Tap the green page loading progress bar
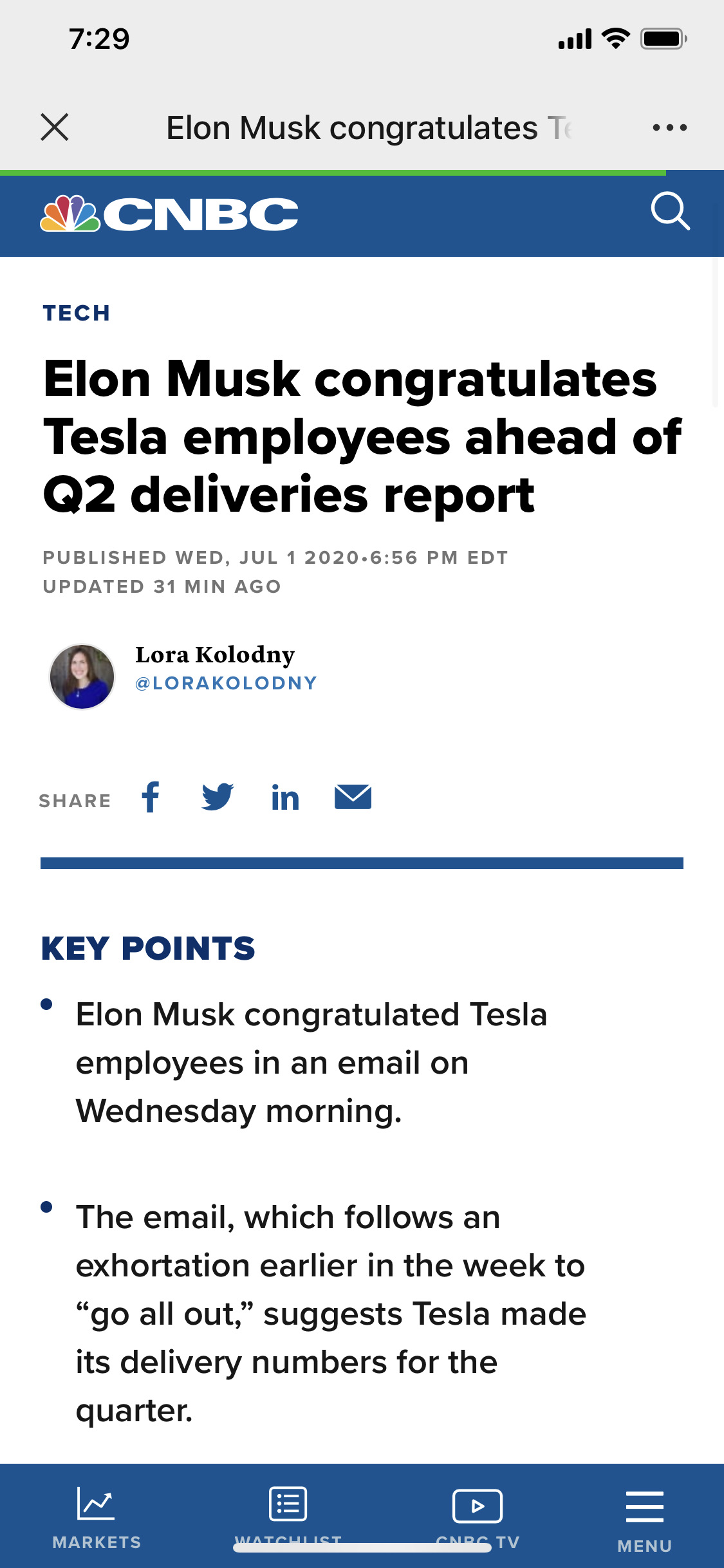The height and width of the screenshot is (1568, 724). pyautogui.click(x=333, y=173)
